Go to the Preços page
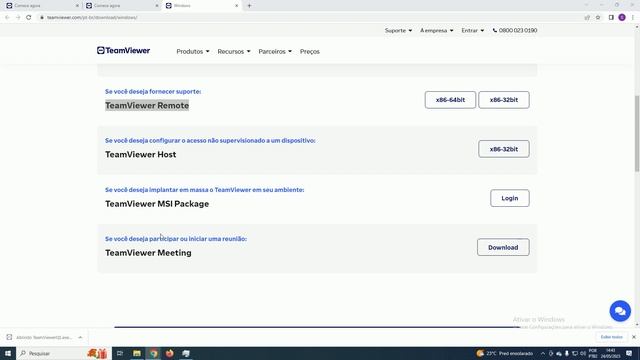The height and width of the screenshot is (360, 640). pyautogui.click(x=310, y=52)
